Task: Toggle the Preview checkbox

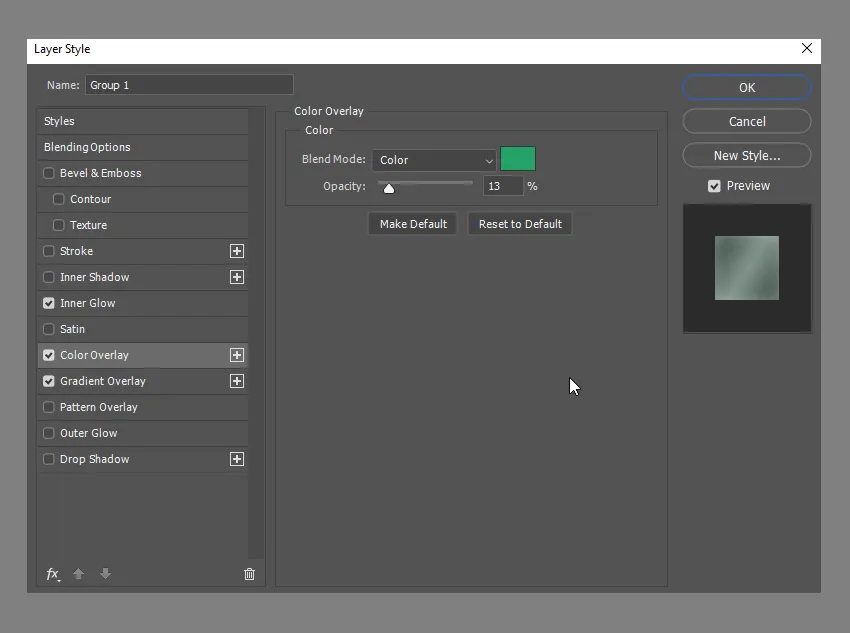Action: tap(714, 186)
